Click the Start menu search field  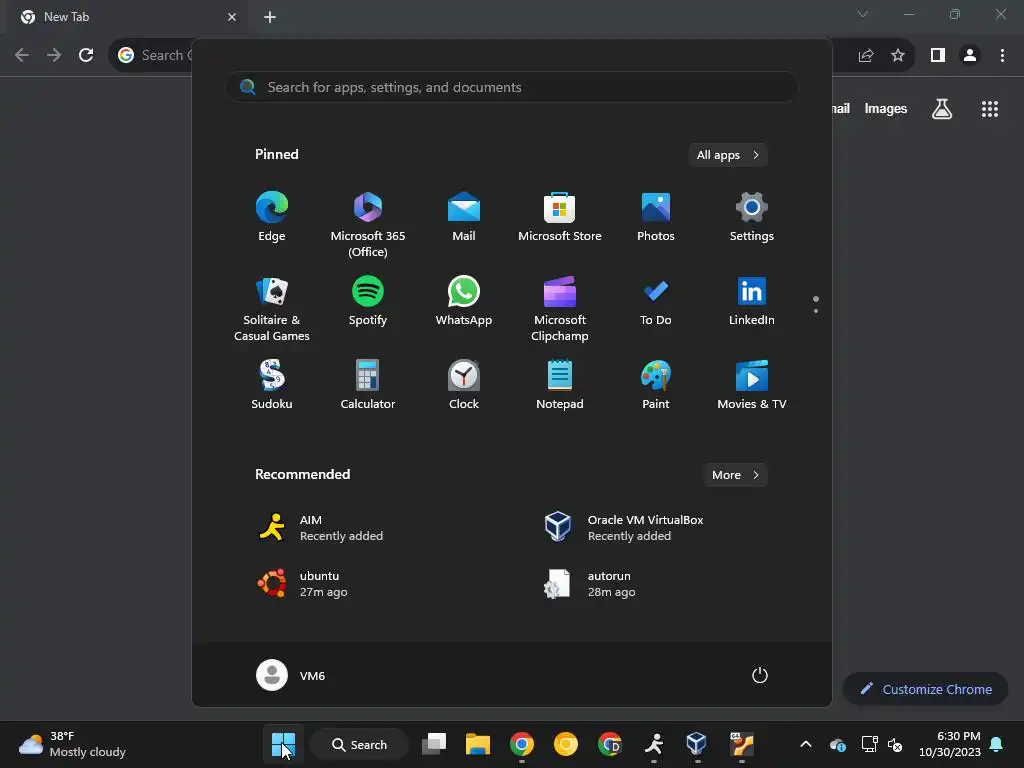click(x=511, y=87)
